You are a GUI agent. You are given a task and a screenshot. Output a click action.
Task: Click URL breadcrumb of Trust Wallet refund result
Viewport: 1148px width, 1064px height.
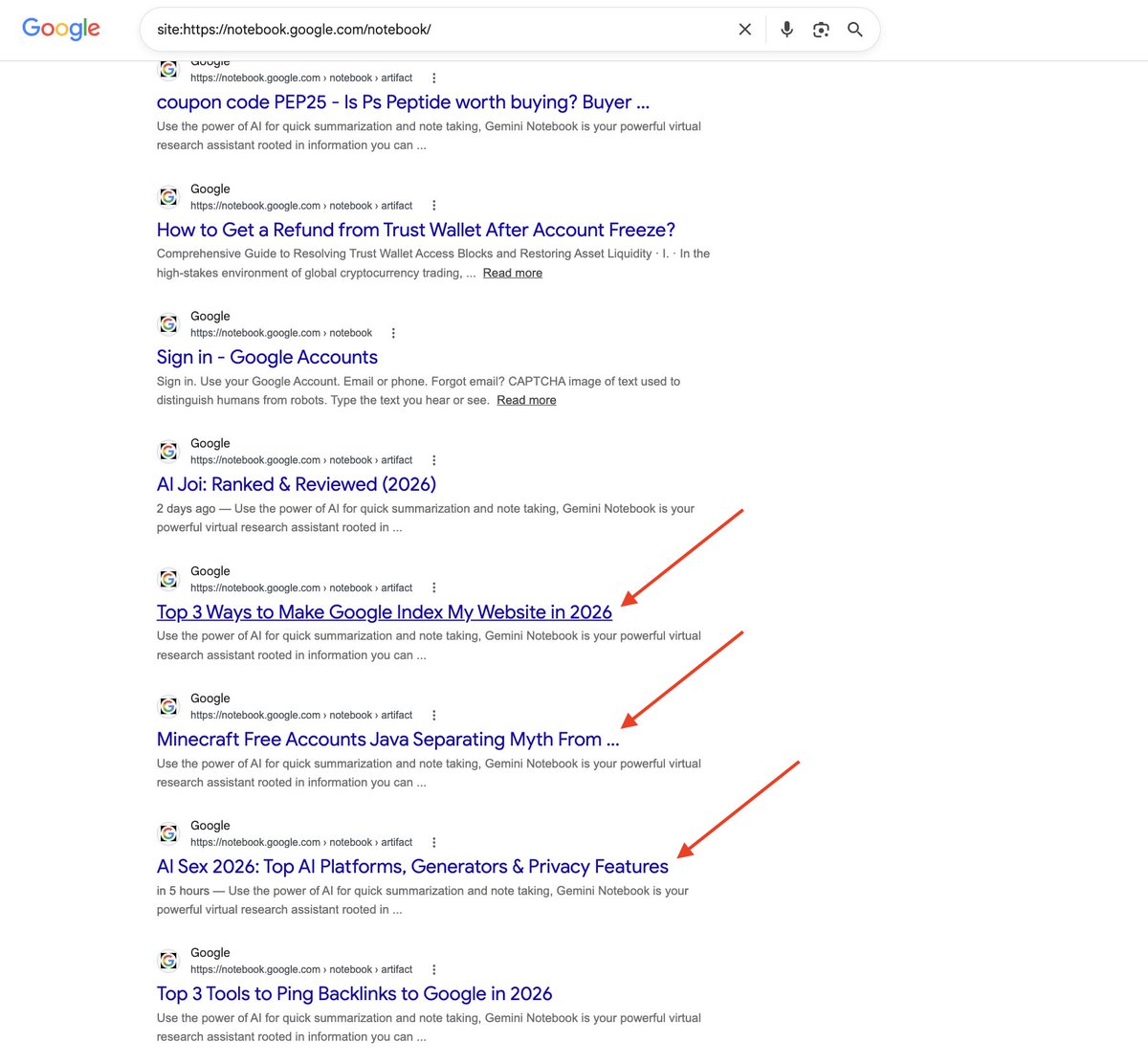tap(301, 206)
